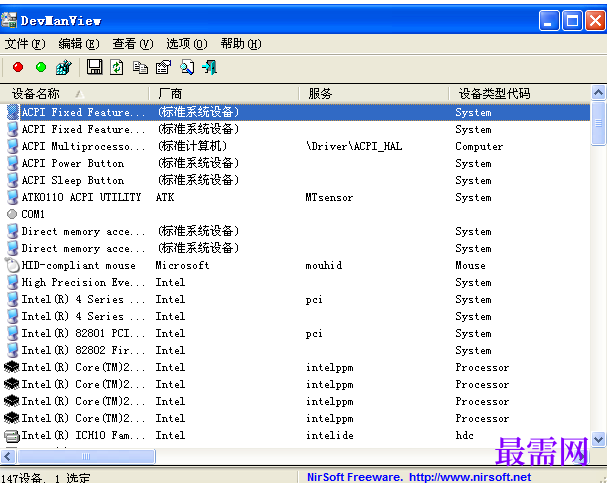Screen dimensions: 607x483
Task: Refresh the device list icon
Action: [117, 67]
